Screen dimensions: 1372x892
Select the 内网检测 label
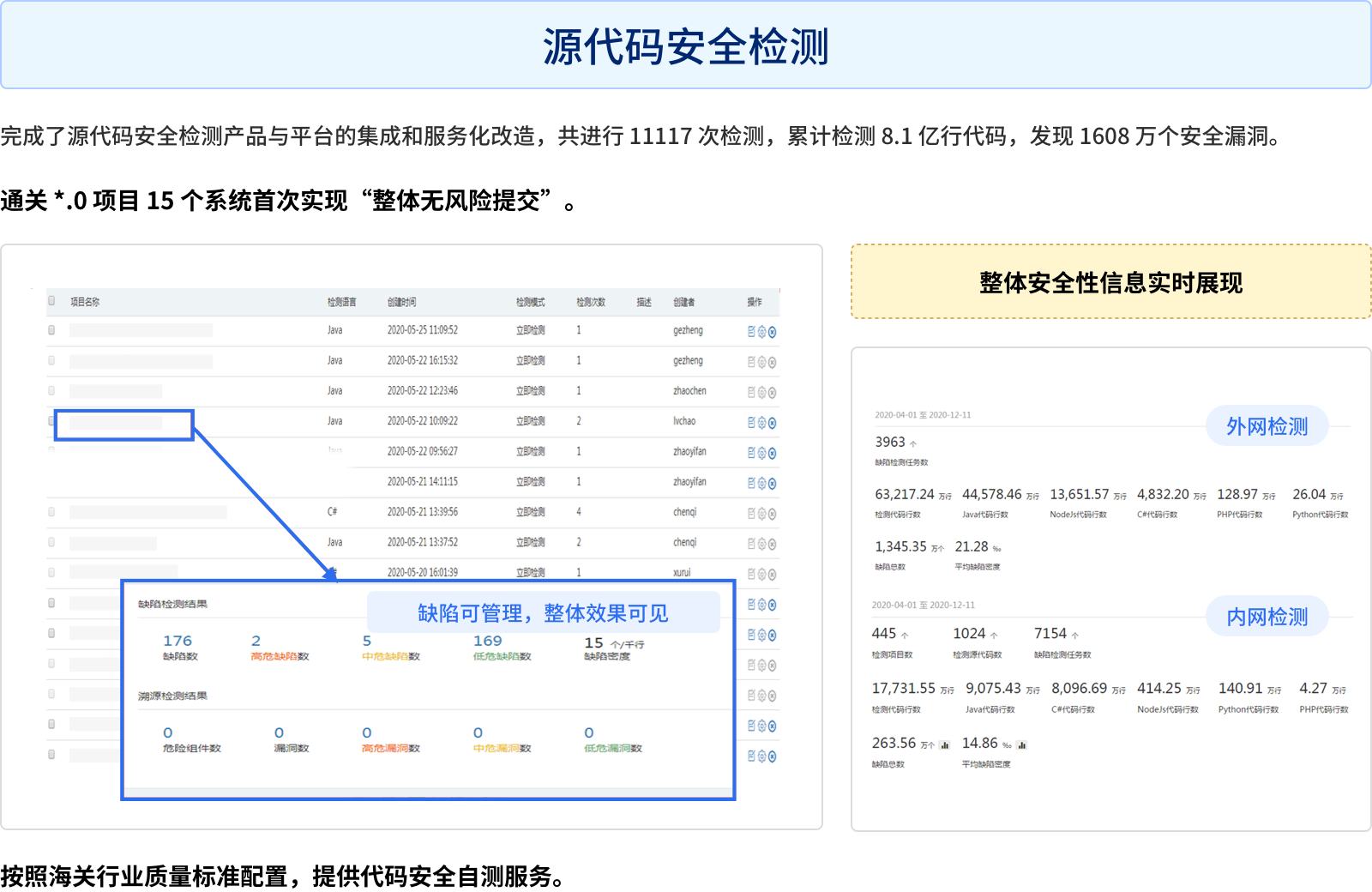coord(1267,617)
